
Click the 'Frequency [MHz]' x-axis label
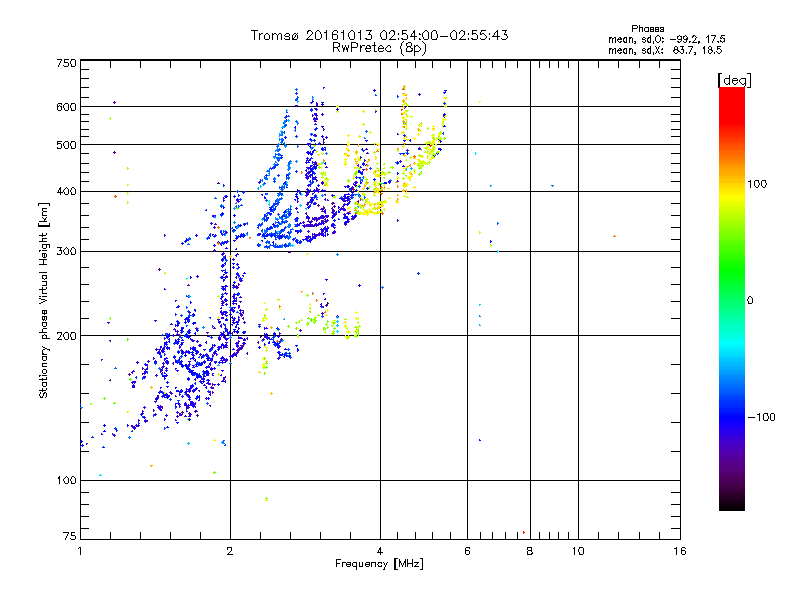click(379, 564)
